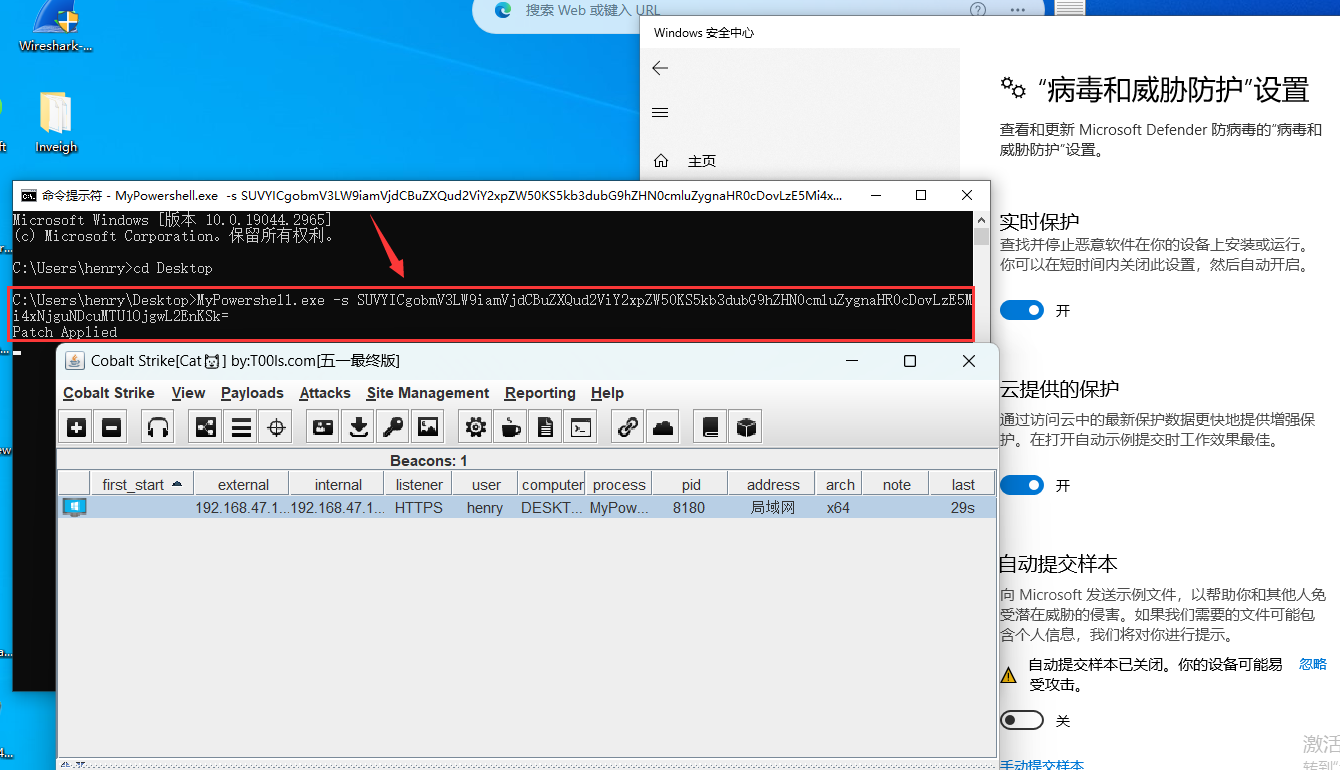Minimize the command prompt window
The height and width of the screenshot is (770, 1340).
click(x=875, y=195)
